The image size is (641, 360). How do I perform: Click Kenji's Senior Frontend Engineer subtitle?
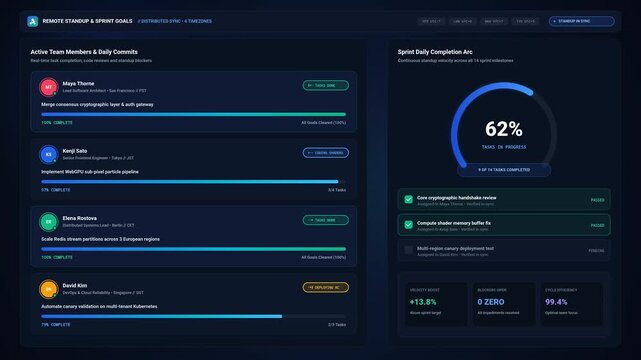click(x=98, y=158)
